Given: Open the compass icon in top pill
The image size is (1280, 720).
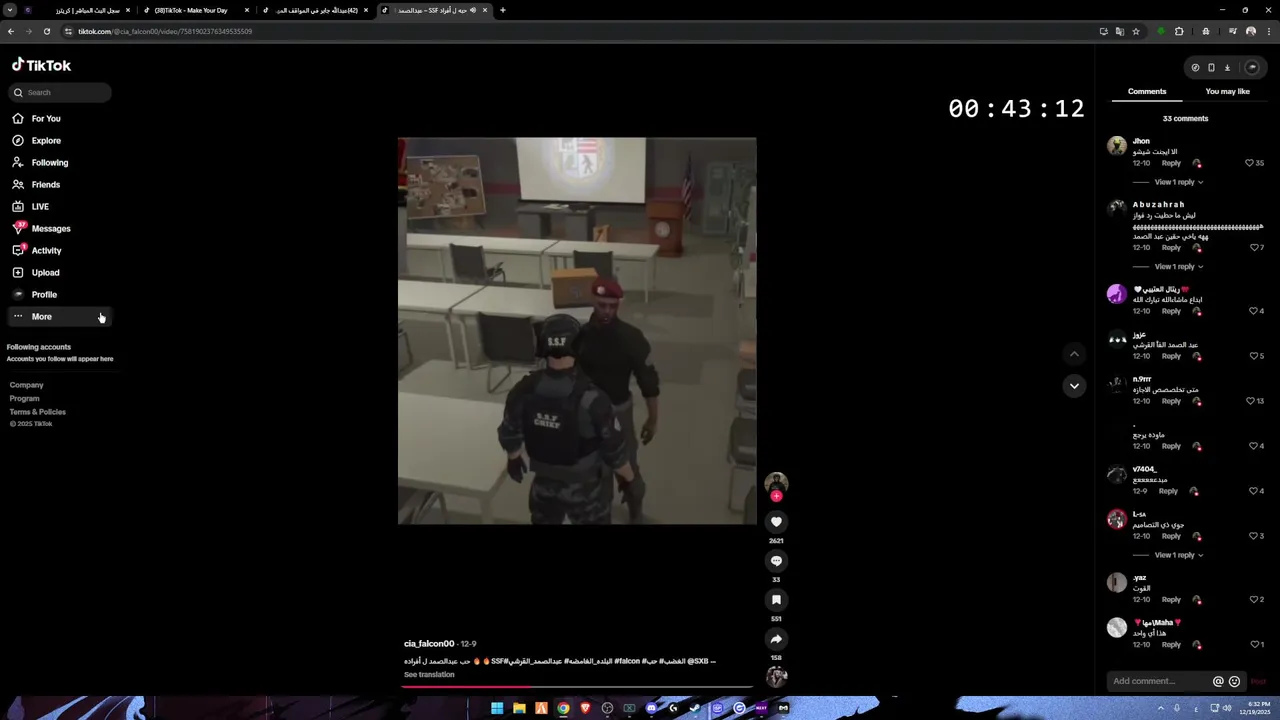Looking at the screenshot, I should pyautogui.click(x=1195, y=68).
